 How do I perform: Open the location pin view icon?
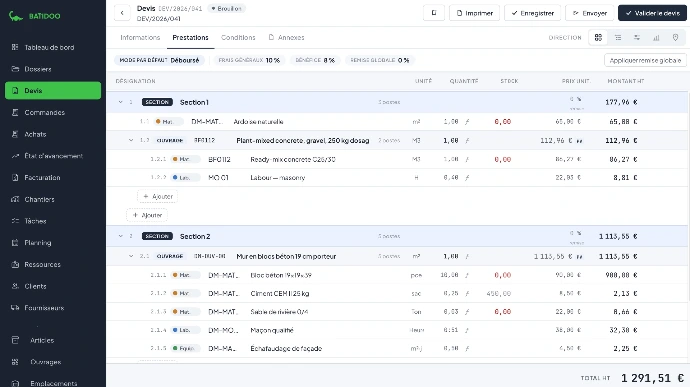[675, 37]
